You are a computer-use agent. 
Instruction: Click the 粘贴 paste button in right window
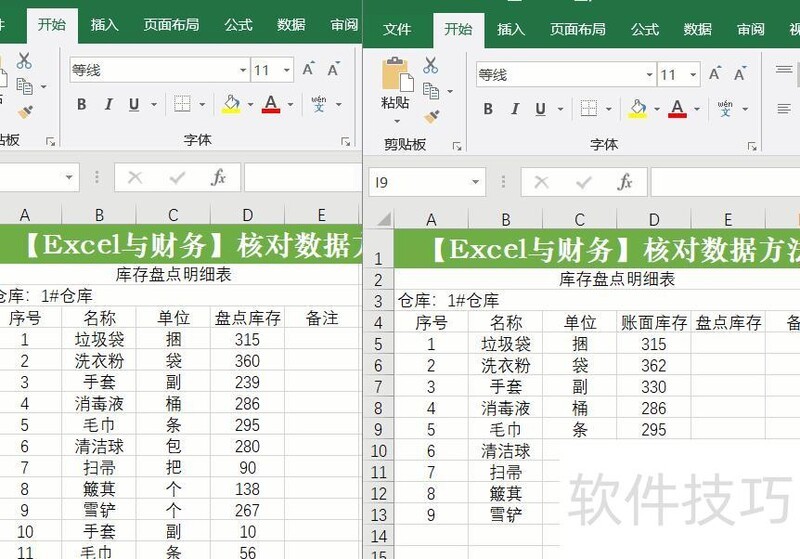coord(396,83)
